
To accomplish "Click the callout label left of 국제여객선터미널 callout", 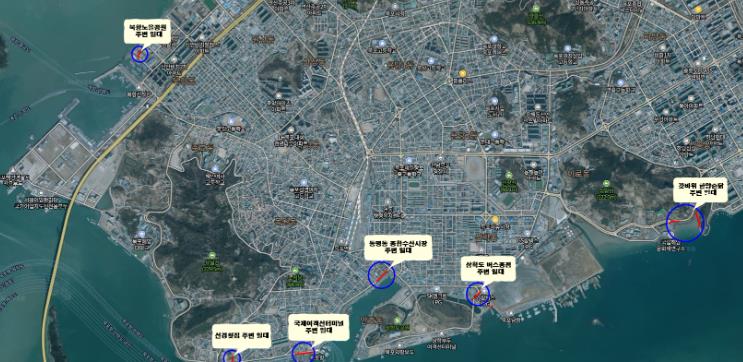I will (242, 336).
